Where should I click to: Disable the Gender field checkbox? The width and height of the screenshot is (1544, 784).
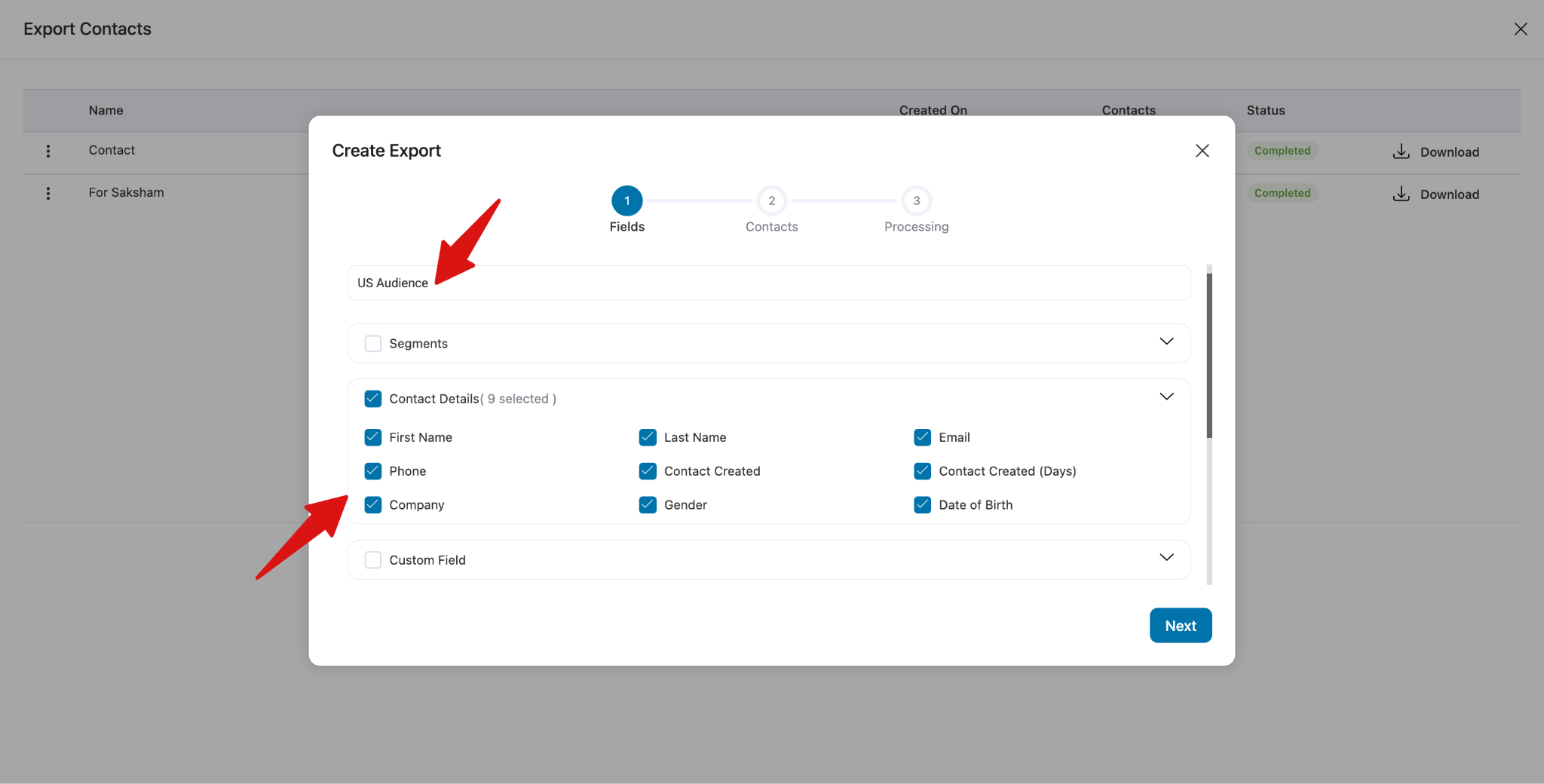(647, 505)
